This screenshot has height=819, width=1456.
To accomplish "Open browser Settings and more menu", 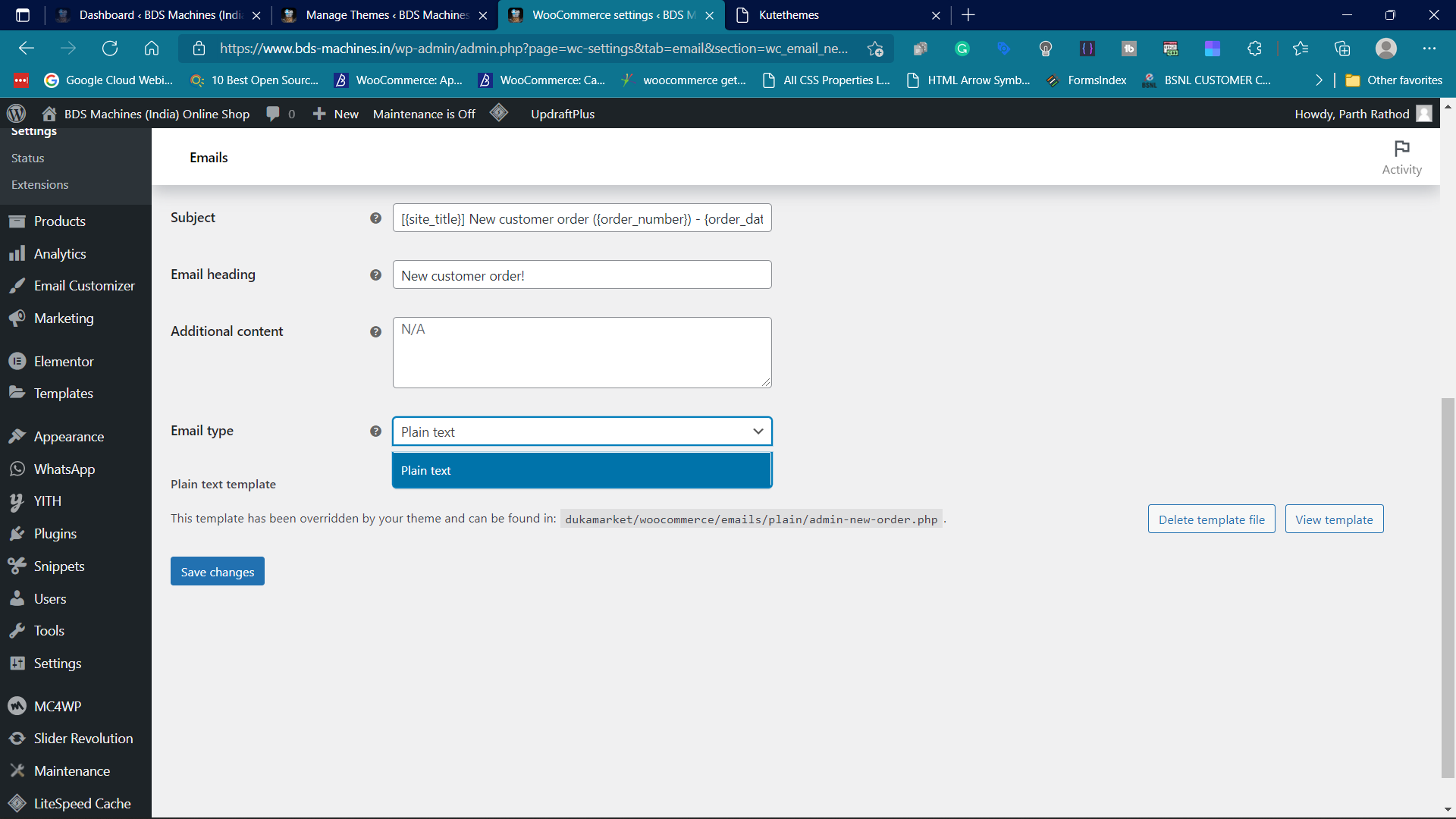I will [1429, 49].
